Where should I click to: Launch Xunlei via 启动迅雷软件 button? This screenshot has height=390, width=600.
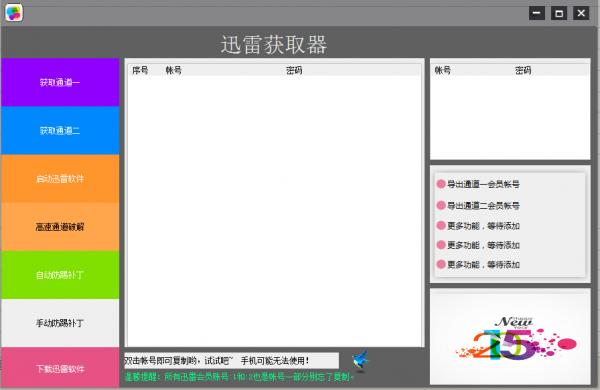click(x=60, y=178)
